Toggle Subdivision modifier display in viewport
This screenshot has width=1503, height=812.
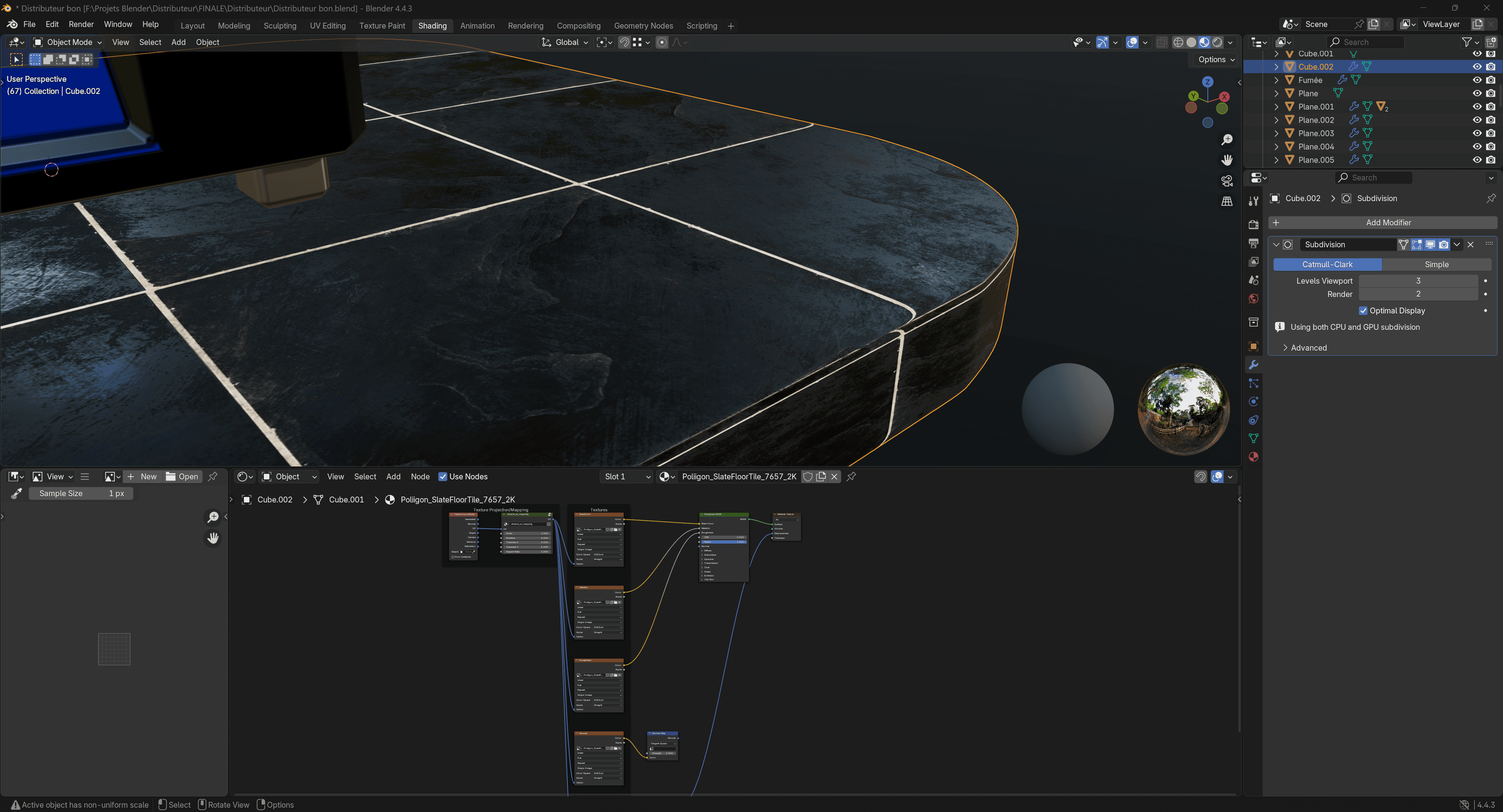click(1430, 245)
